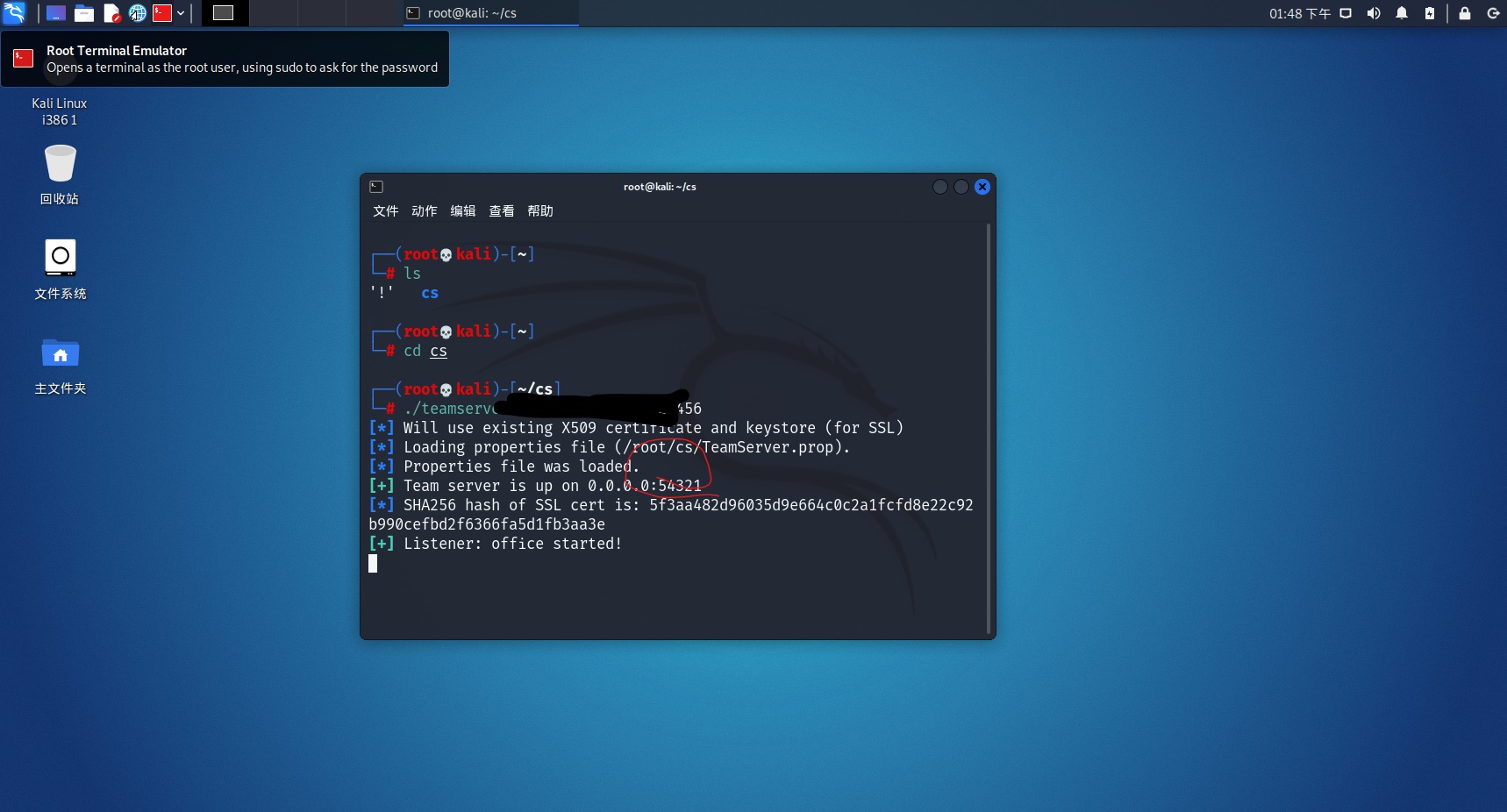The image size is (1507, 812).
Task: Open the text editor panel launcher
Action: pos(111,13)
